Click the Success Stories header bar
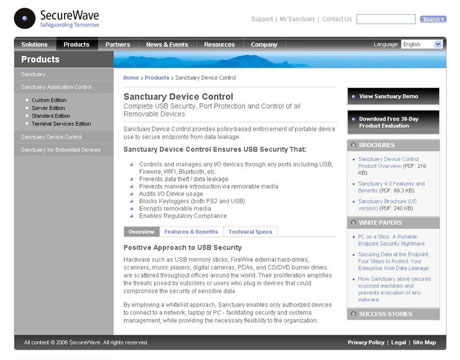The width and height of the screenshot is (460, 360). [x=393, y=314]
